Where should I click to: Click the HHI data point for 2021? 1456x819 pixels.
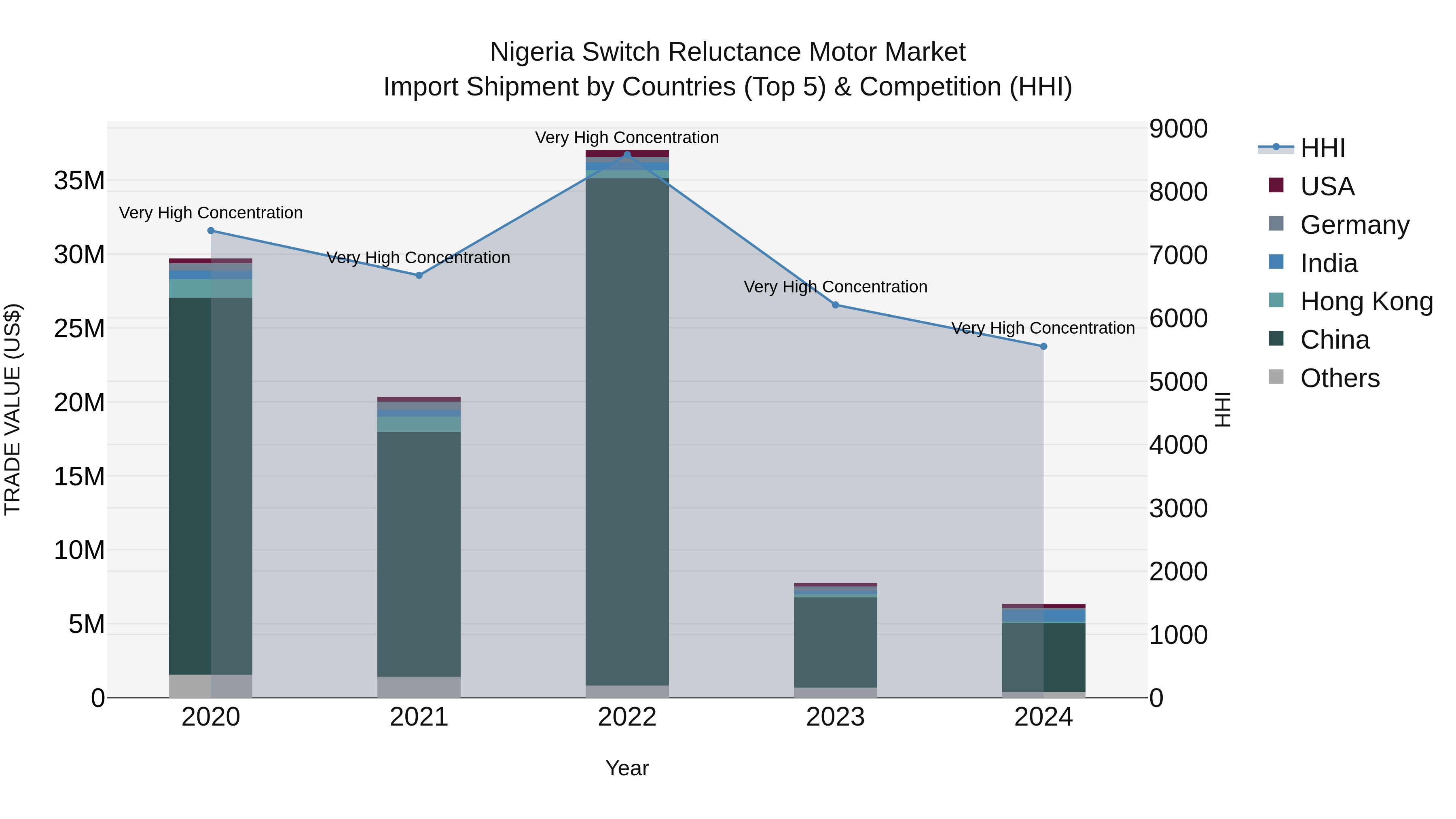tap(419, 275)
